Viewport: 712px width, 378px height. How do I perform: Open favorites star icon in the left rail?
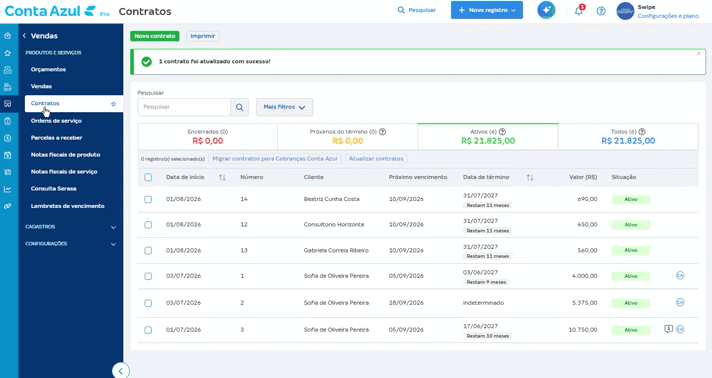(x=8, y=53)
